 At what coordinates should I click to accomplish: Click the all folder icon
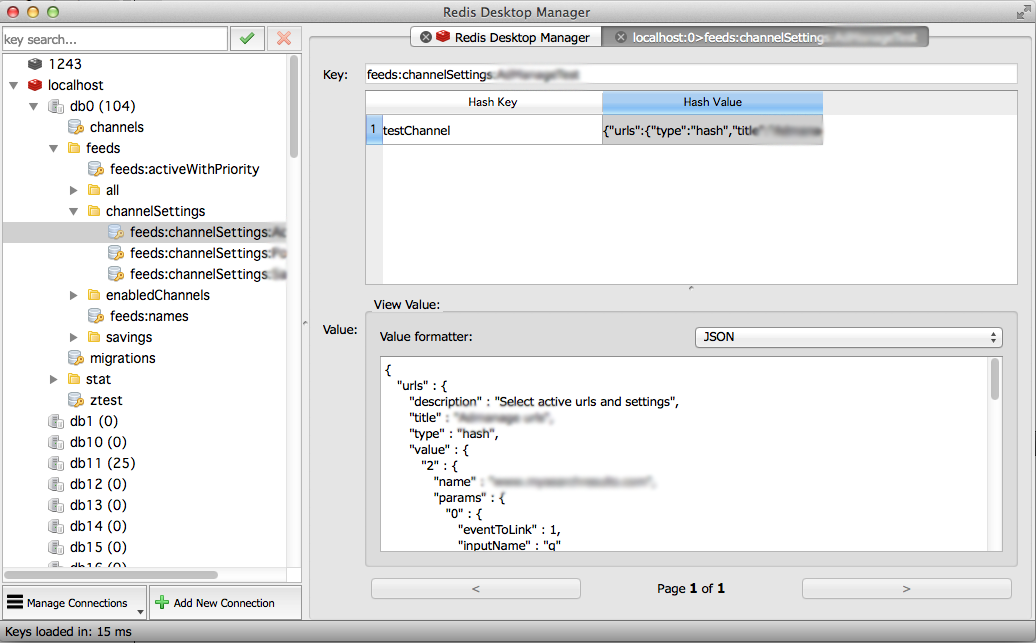coord(94,190)
